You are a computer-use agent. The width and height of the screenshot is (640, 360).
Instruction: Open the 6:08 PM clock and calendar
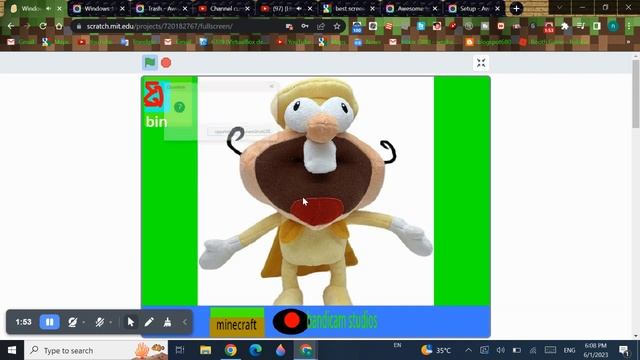tap(596, 350)
